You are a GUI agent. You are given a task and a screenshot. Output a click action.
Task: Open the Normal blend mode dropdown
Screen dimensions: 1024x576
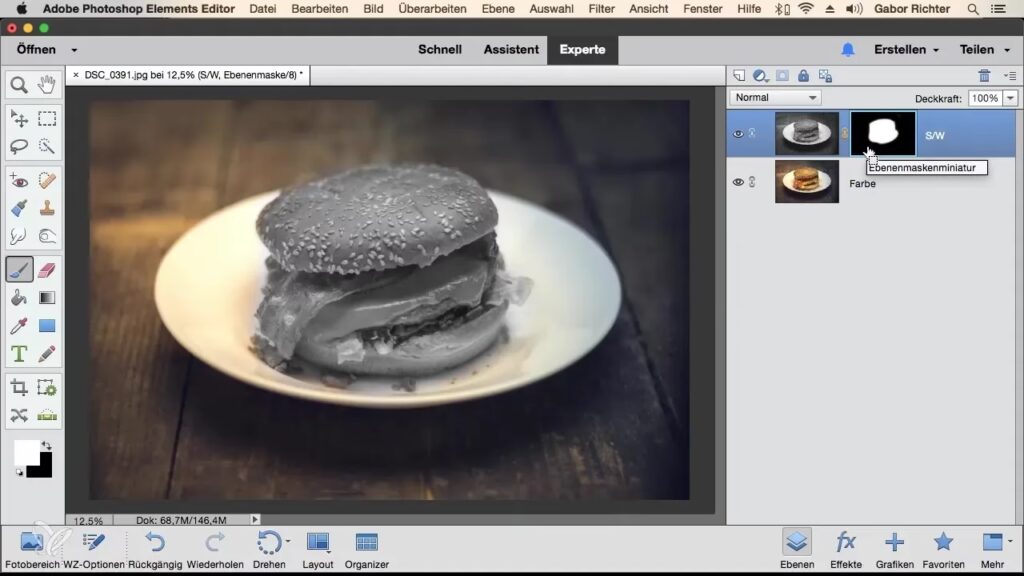click(x=776, y=98)
